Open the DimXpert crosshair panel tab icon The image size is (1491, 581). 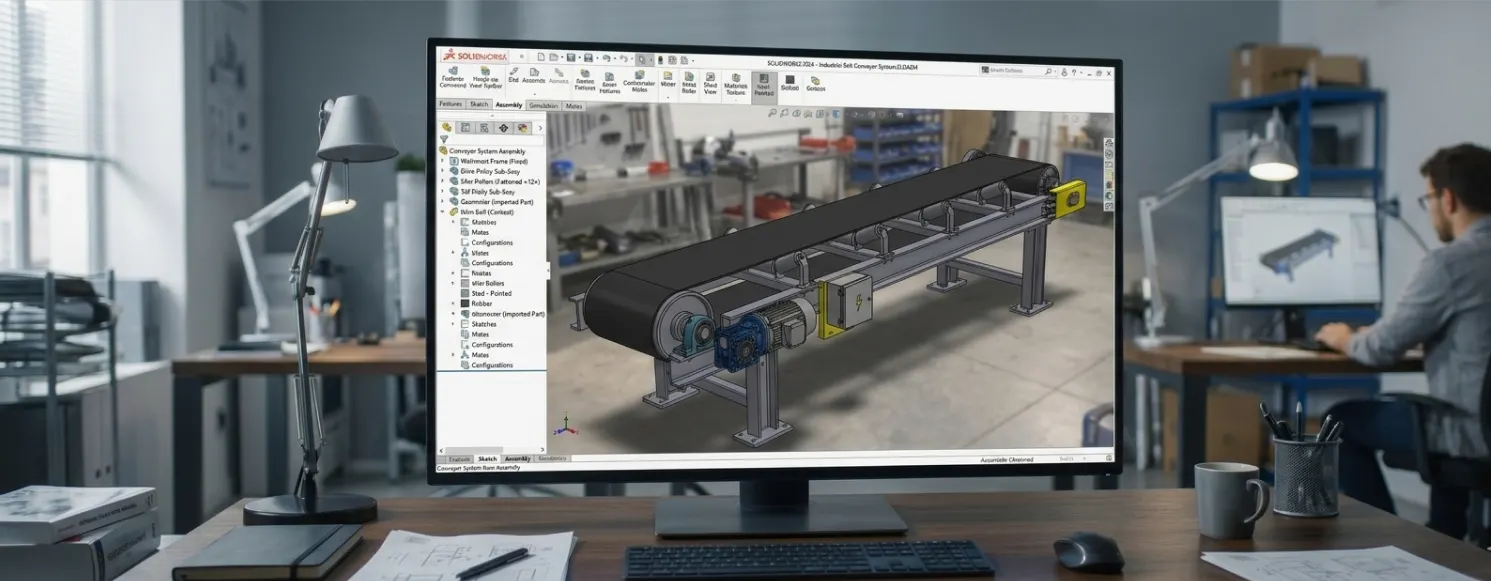tap(503, 128)
